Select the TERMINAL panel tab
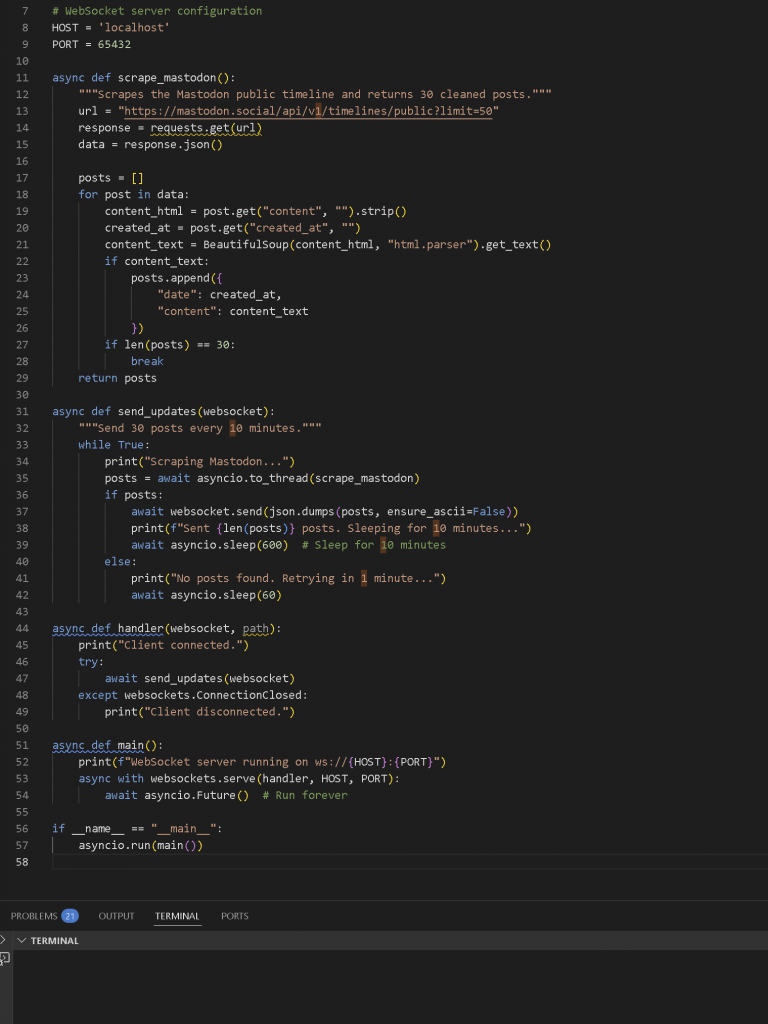768x1024 pixels. click(177, 916)
